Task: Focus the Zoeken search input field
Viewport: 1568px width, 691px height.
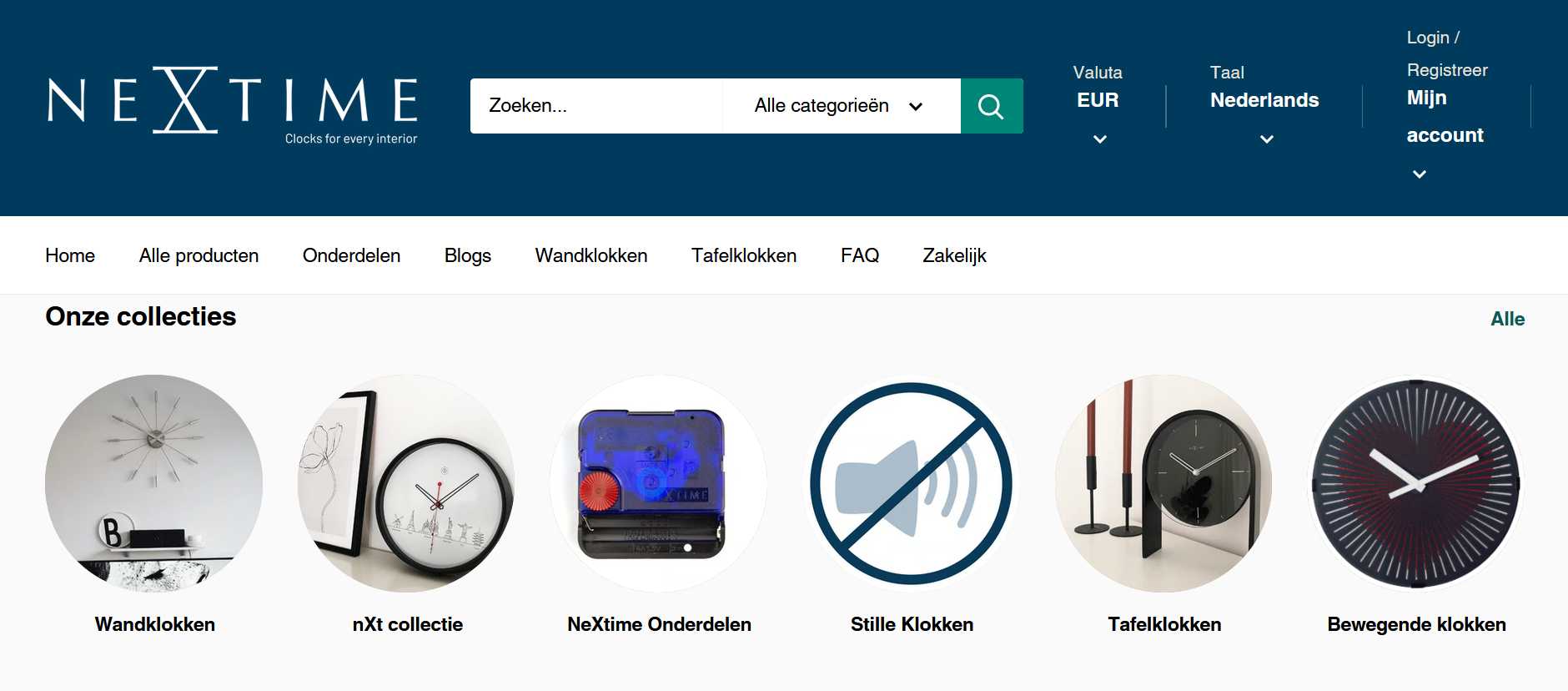Action: 596,106
